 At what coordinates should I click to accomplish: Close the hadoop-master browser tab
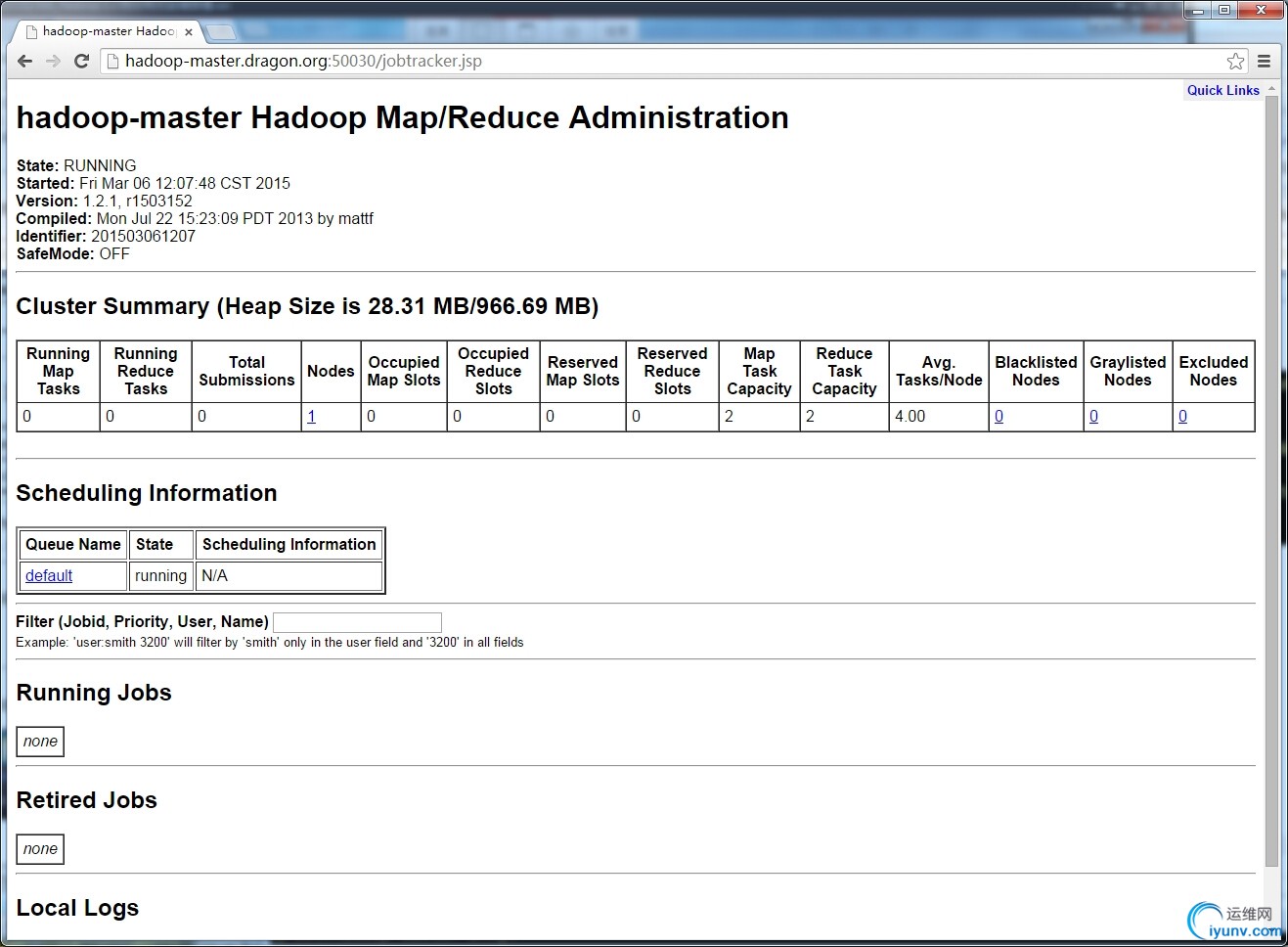click(x=189, y=31)
